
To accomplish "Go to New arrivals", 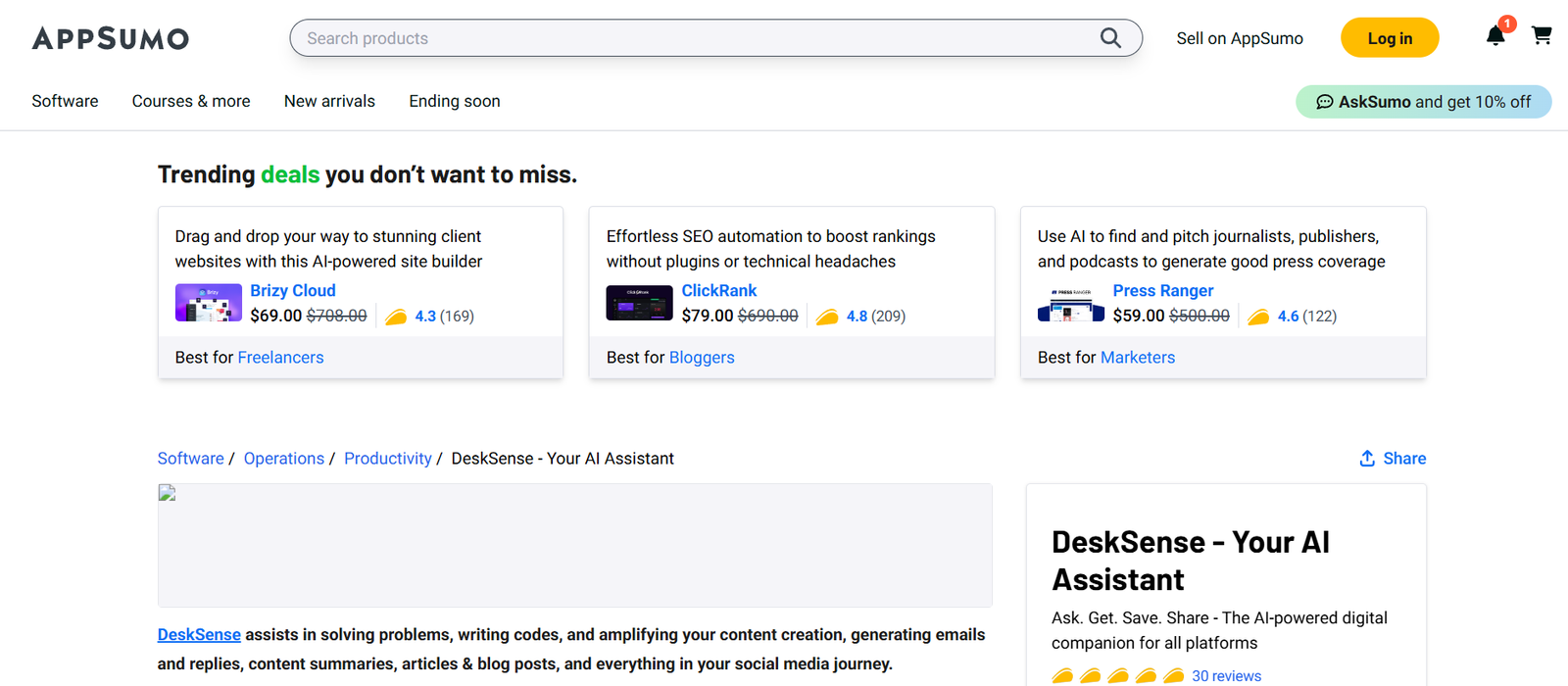I will [x=329, y=101].
